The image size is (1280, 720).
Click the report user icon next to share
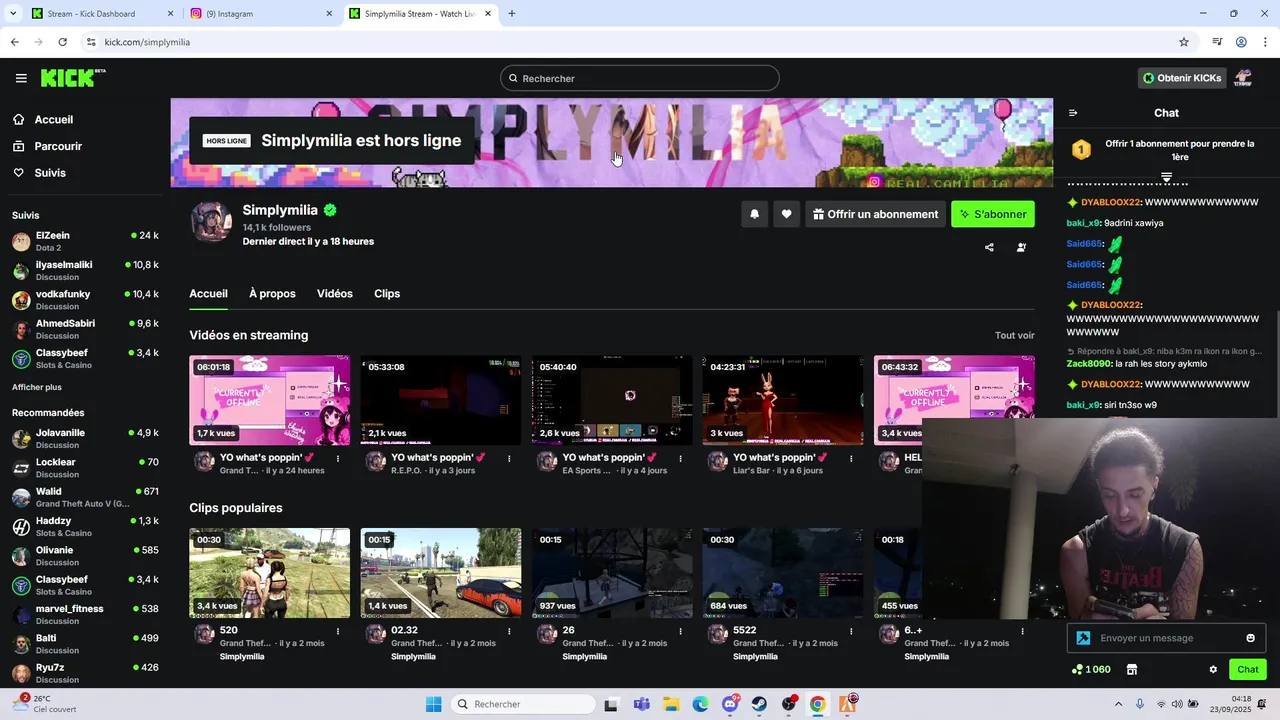1021,247
